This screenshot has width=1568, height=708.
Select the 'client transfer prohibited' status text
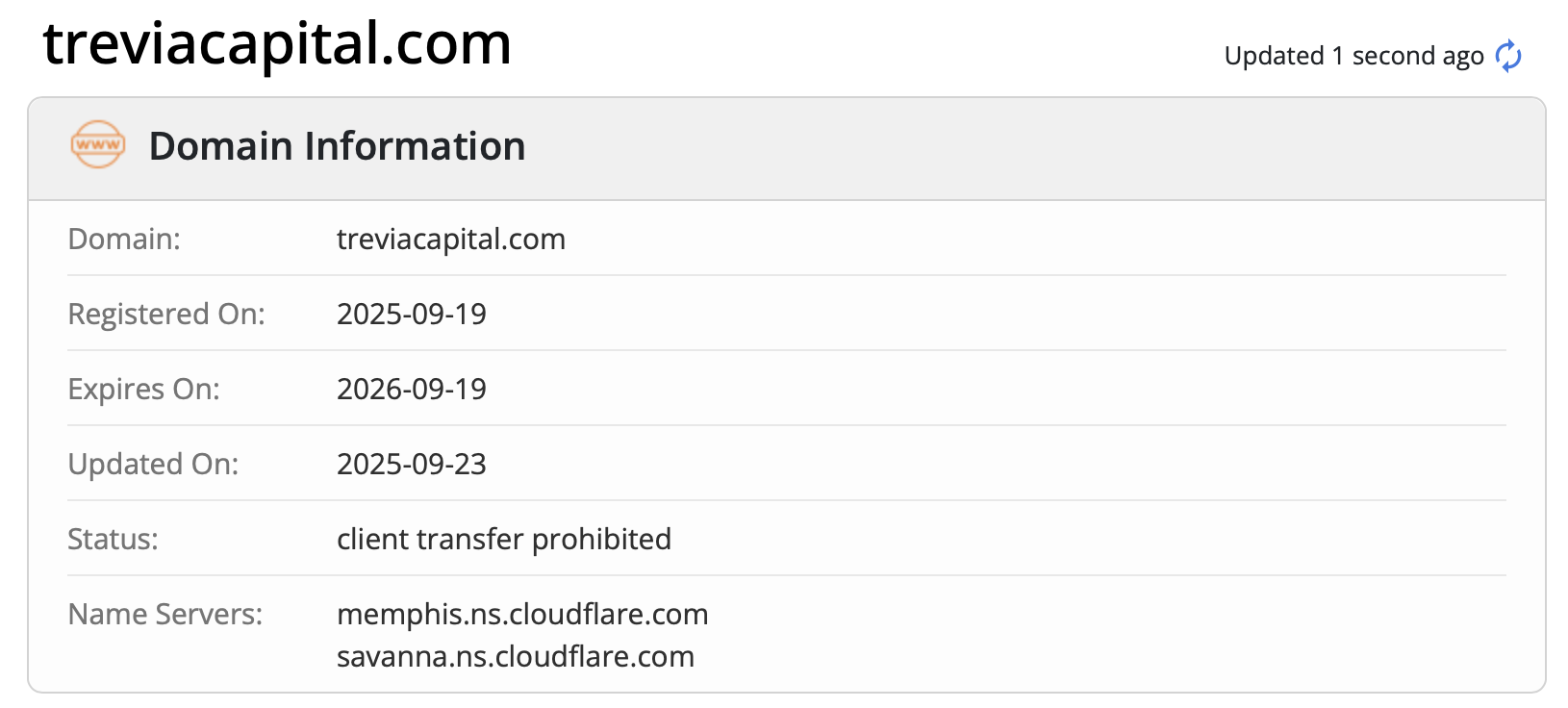(503, 539)
